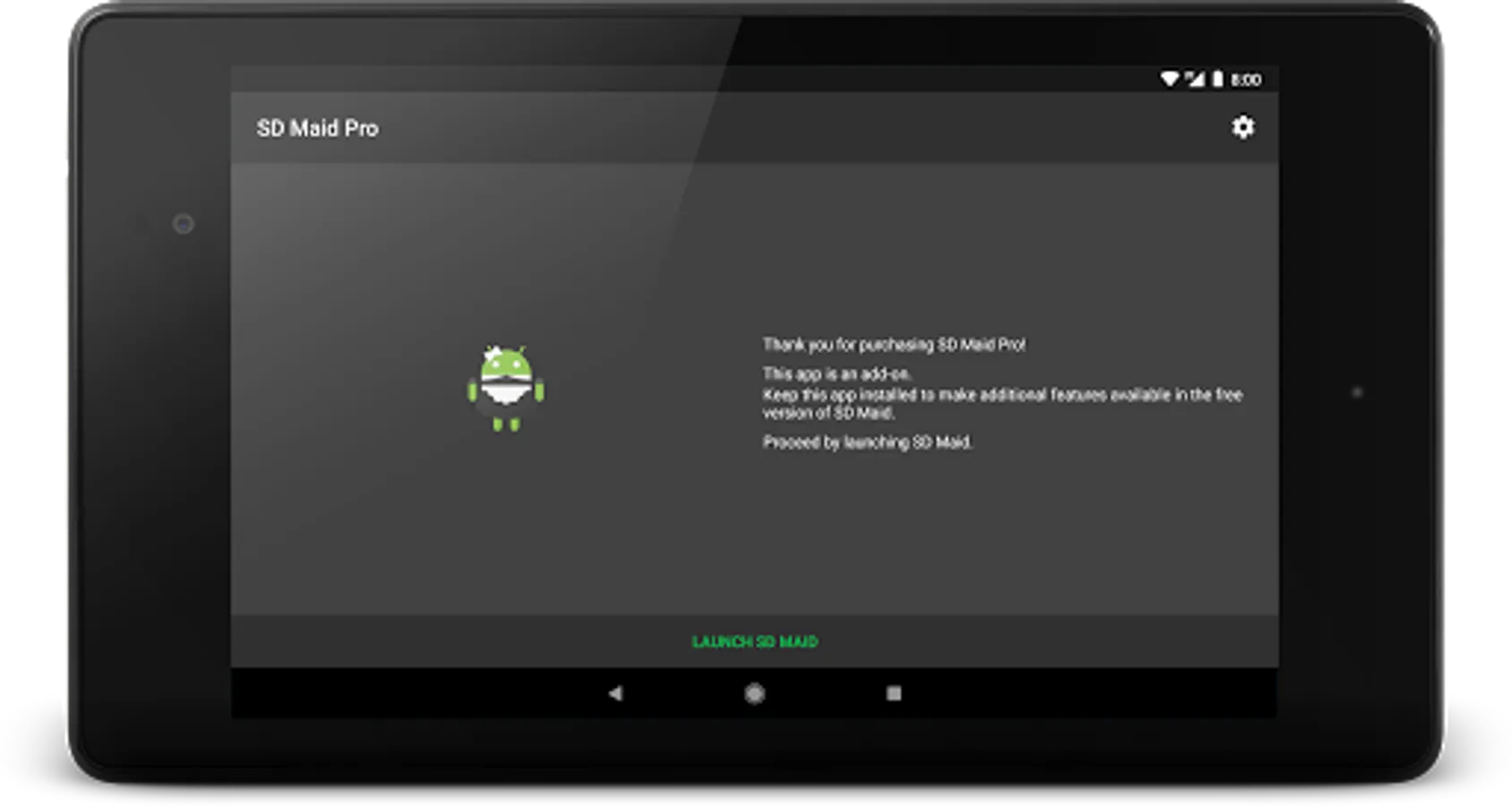The height and width of the screenshot is (806, 1512).
Task: Click the 'This app is an add-on.' text
Action: (x=837, y=373)
